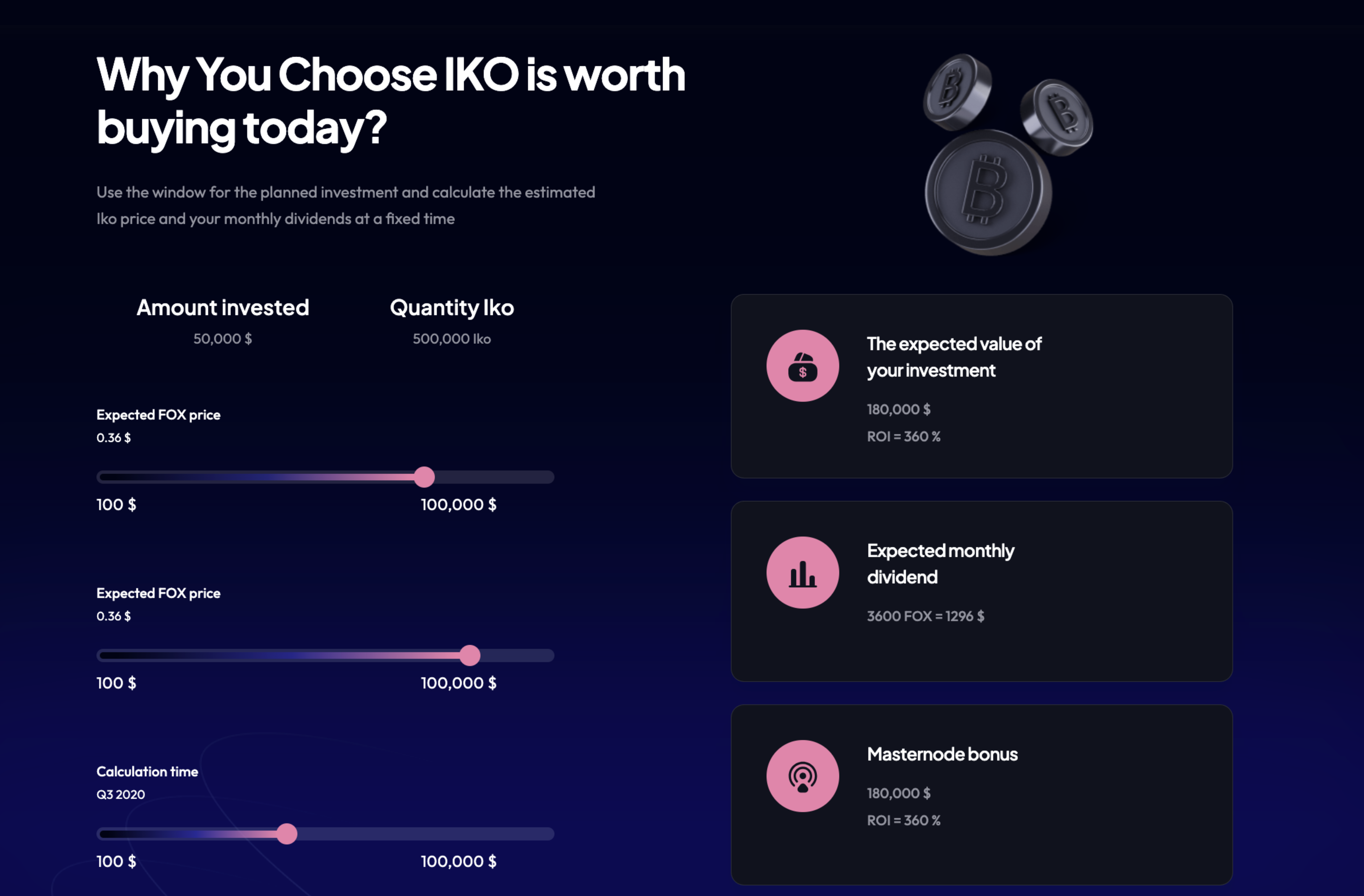The image size is (1364, 896).
Task: Select the expected value of investment card
Action: click(x=982, y=386)
